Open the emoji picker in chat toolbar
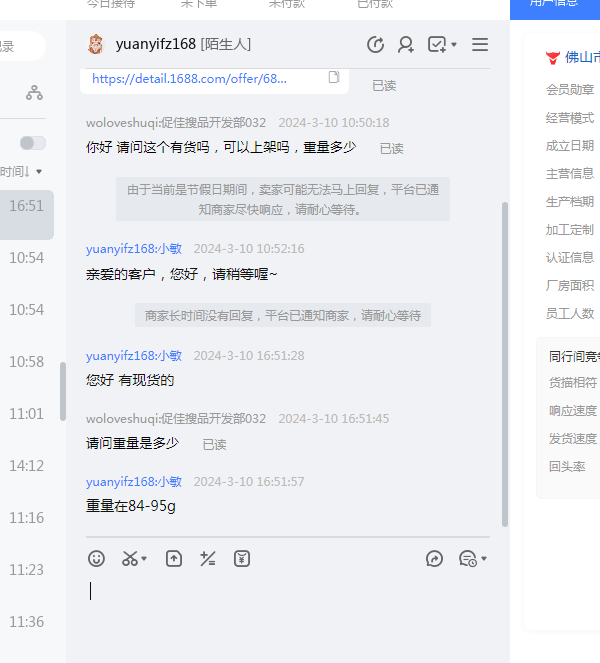 point(96,559)
